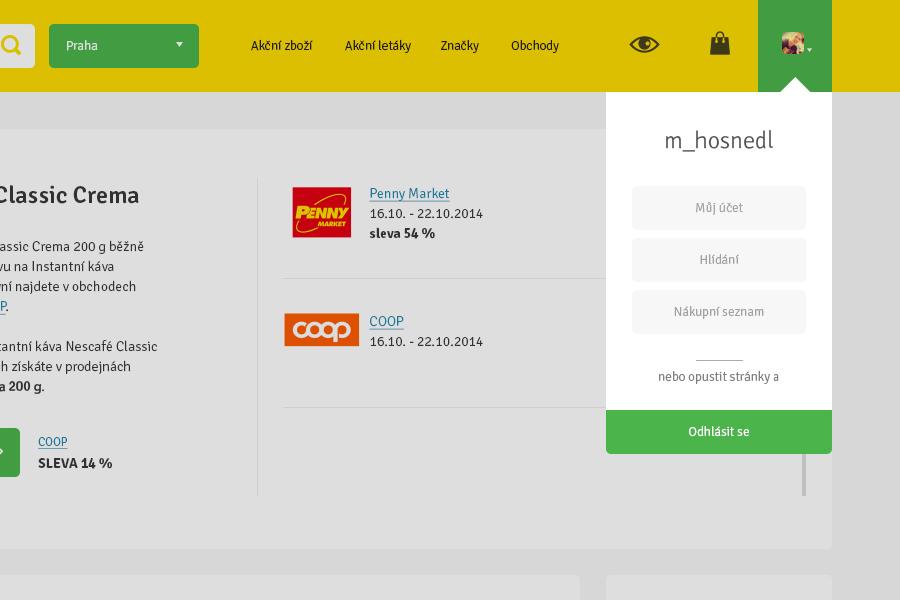
Task: Collapse the user menu arrow beside avatar
Action: coord(809,49)
